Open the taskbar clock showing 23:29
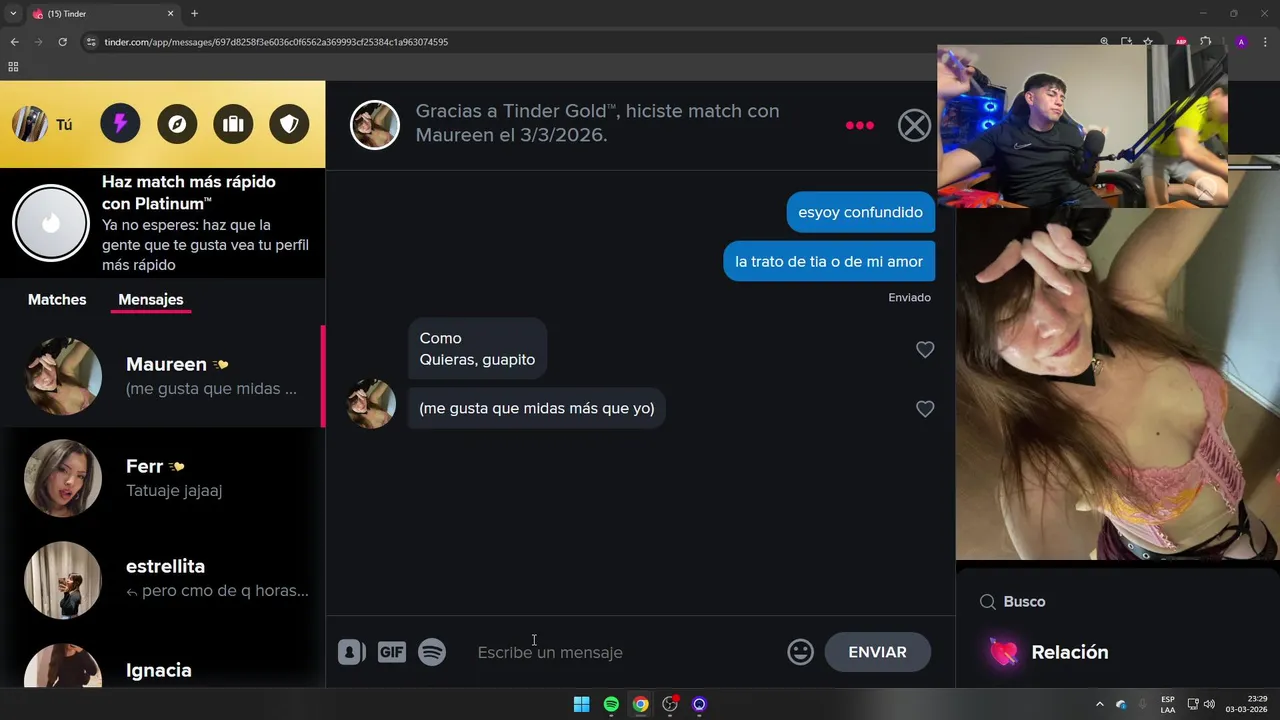This screenshot has height=720, width=1280. 1248,704
